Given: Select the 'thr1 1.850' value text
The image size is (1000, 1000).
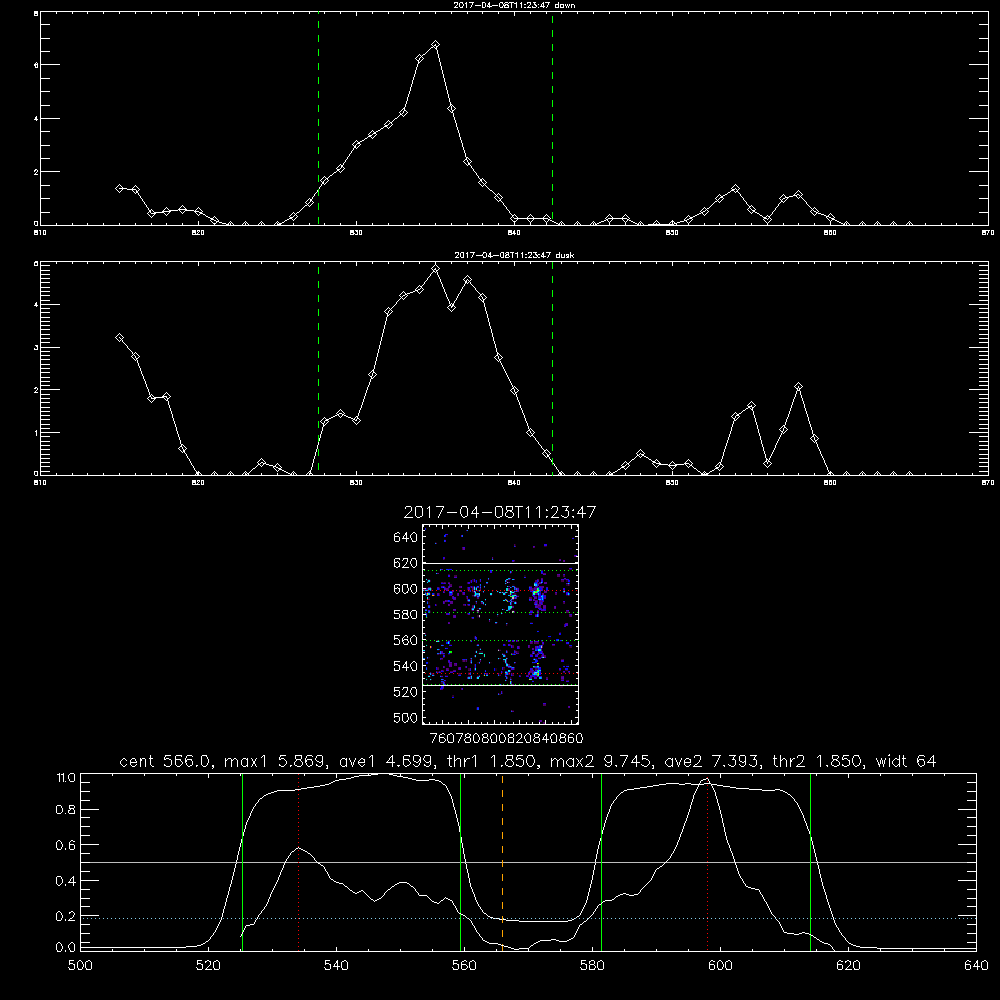Looking at the screenshot, I should pos(491,761).
